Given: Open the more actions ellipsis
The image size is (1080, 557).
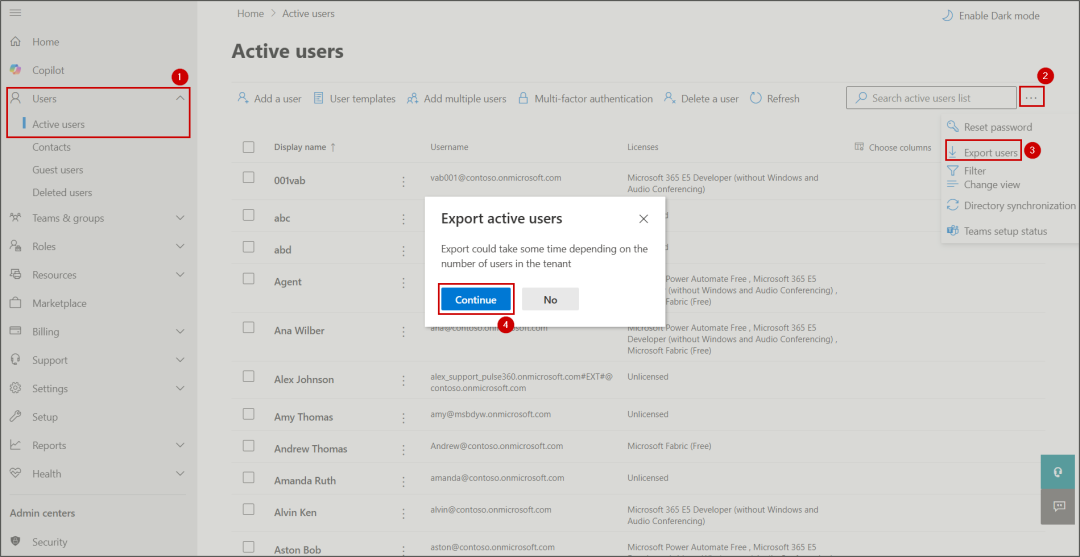Looking at the screenshot, I should click(x=1031, y=98).
